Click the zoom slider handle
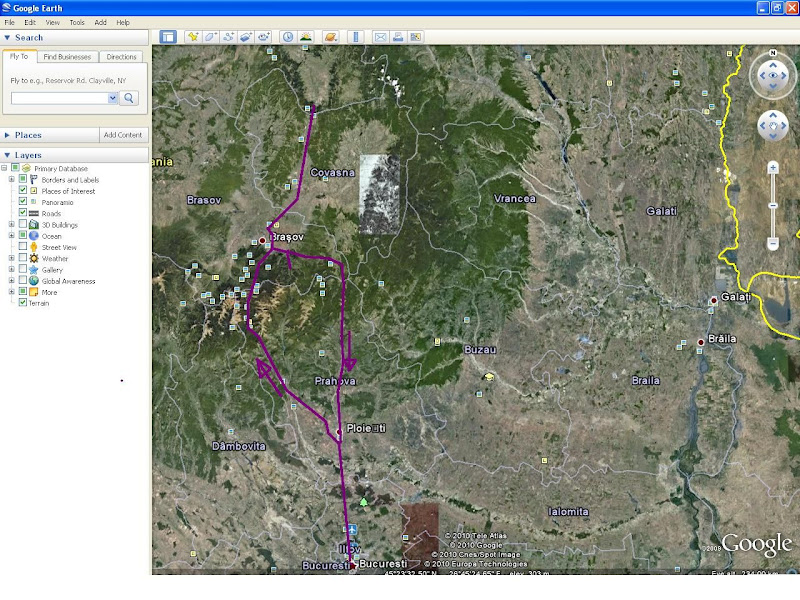 773,206
